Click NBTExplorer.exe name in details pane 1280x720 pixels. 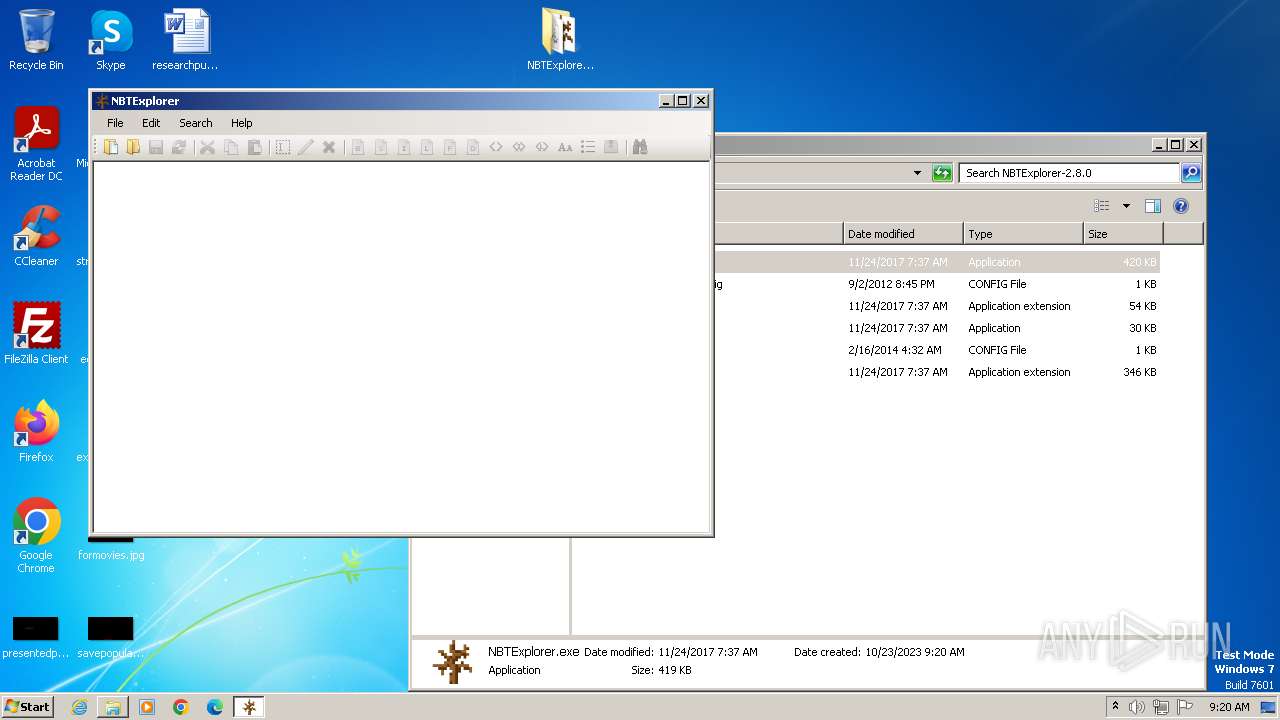coord(533,652)
